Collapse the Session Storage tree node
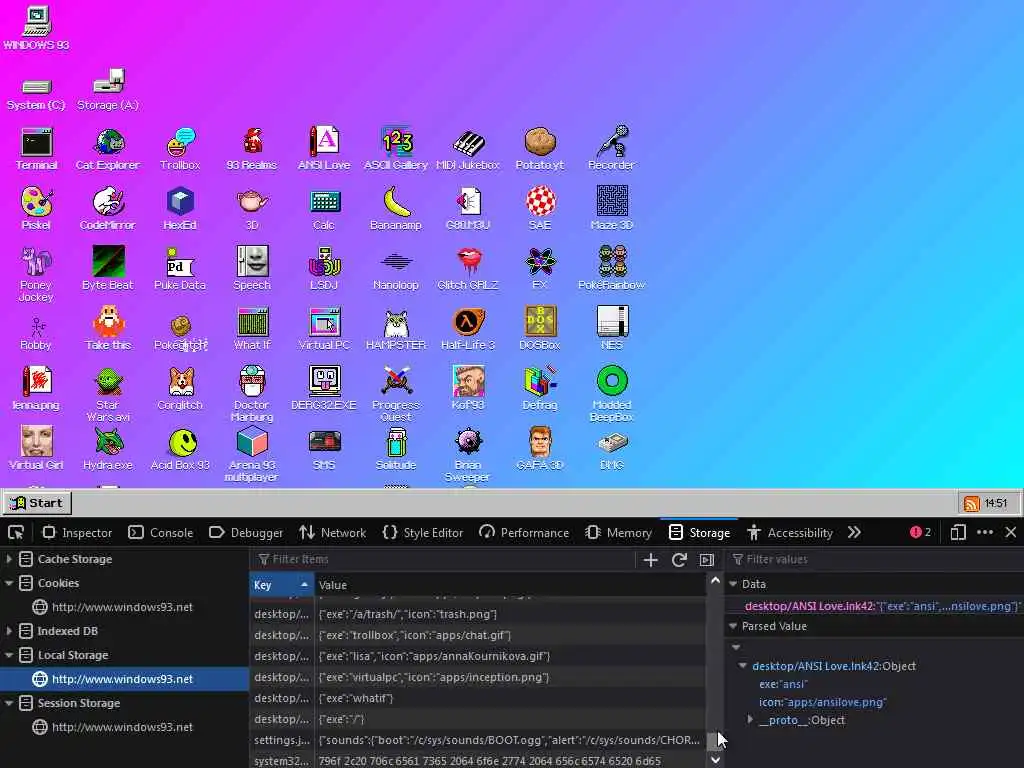1024x768 pixels. coord(9,703)
